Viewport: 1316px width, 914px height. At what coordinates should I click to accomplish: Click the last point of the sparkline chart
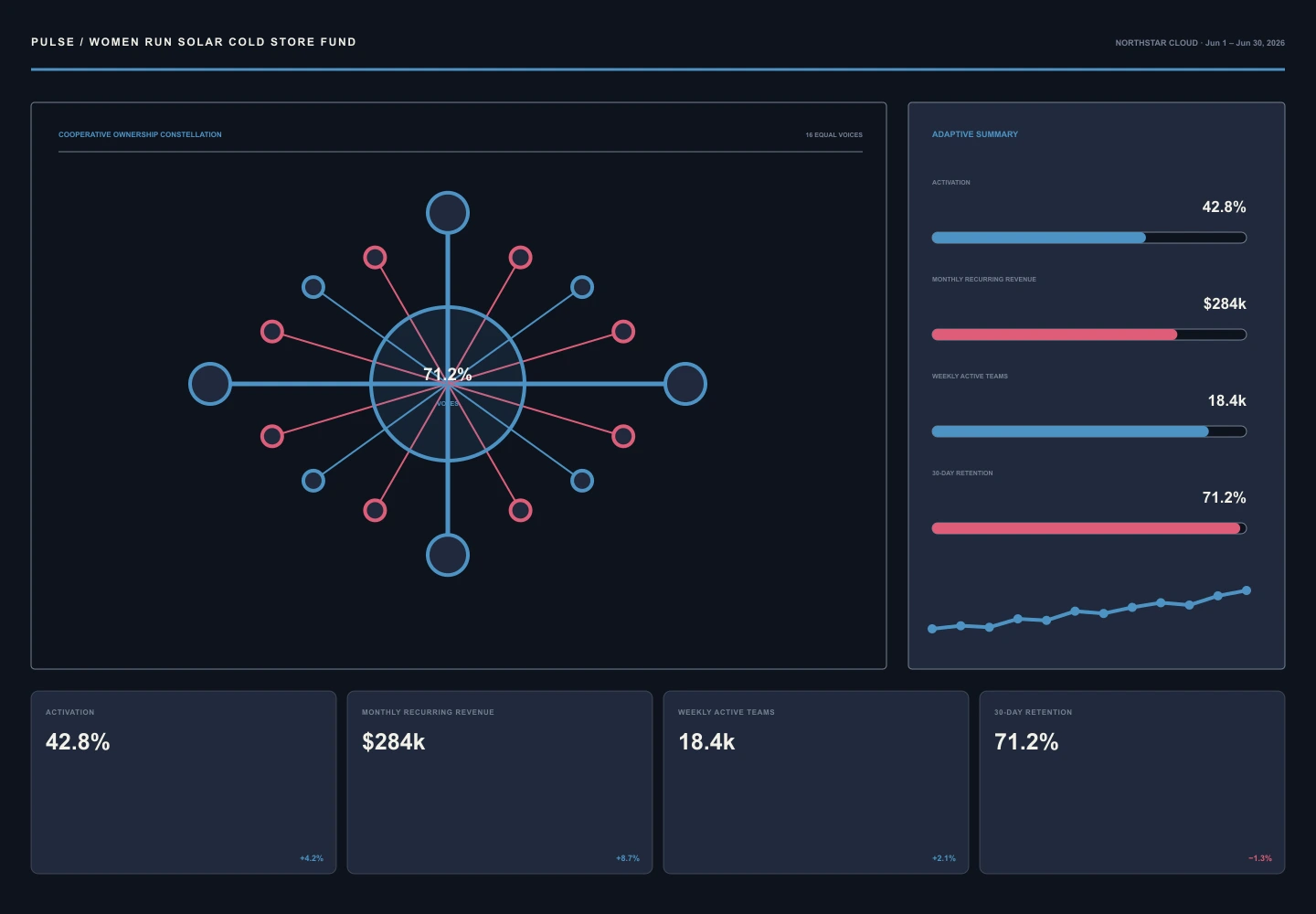[1247, 590]
